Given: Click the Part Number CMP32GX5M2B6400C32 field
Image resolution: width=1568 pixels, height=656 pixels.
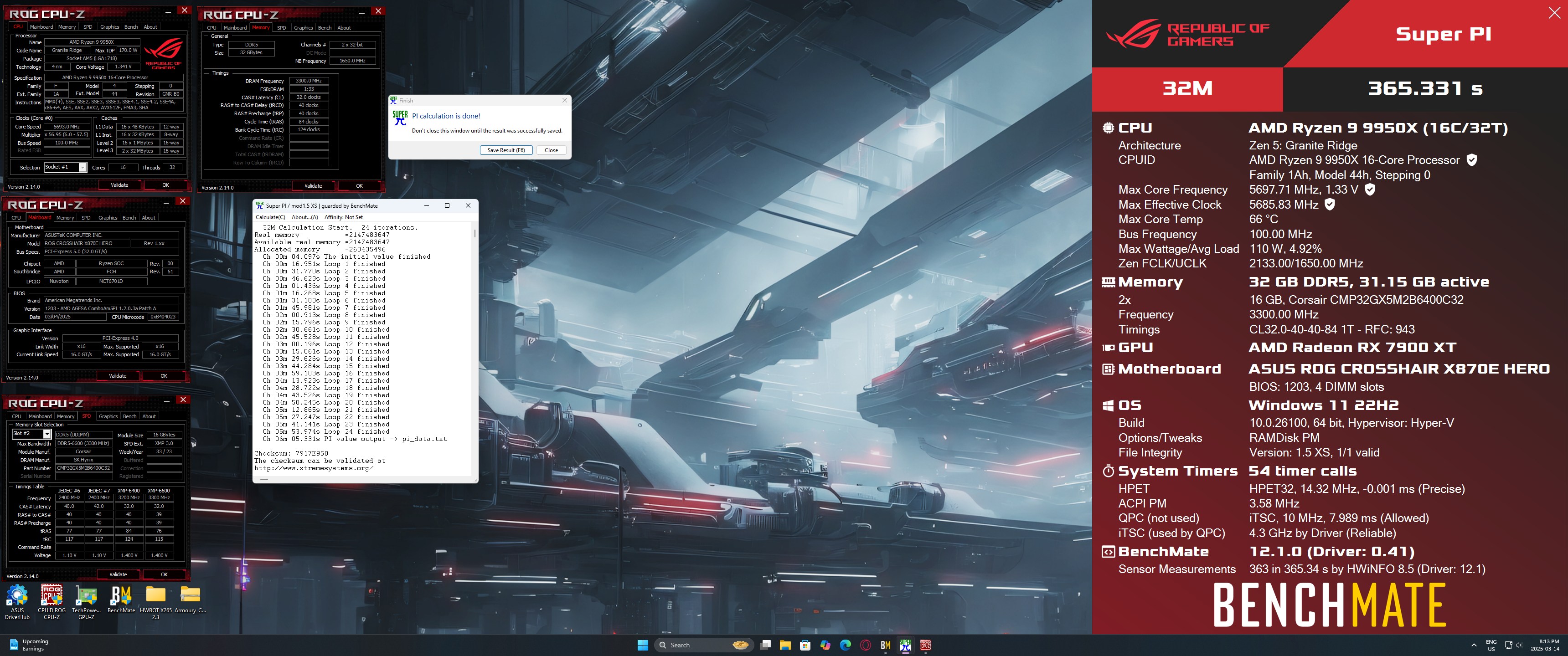Looking at the screenshot, I should pos(83,468).
